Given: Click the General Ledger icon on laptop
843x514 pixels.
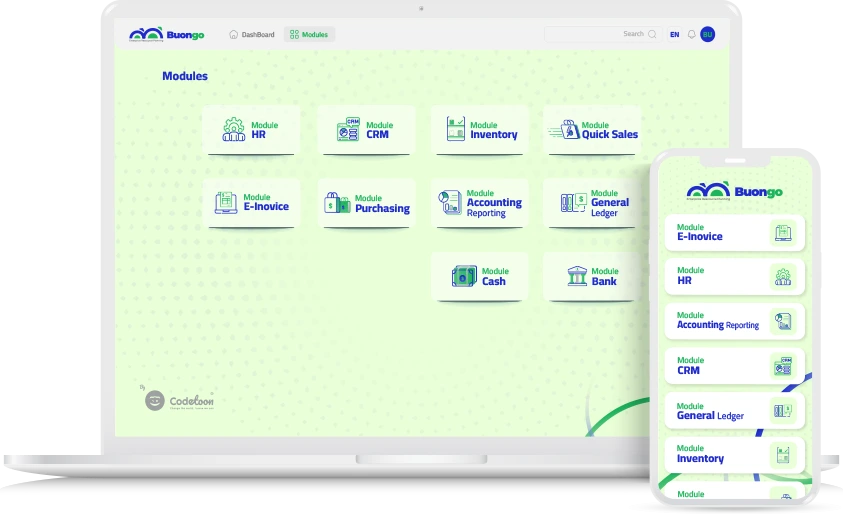Looking at the screenshot, I should pyautogui.click(x=573, y=202).
